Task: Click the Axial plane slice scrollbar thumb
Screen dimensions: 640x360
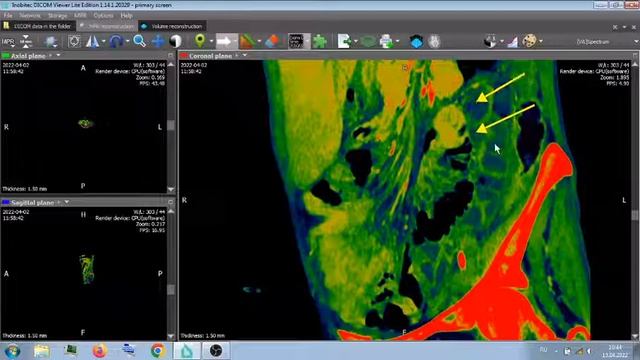Action: [x=171, y=125]
